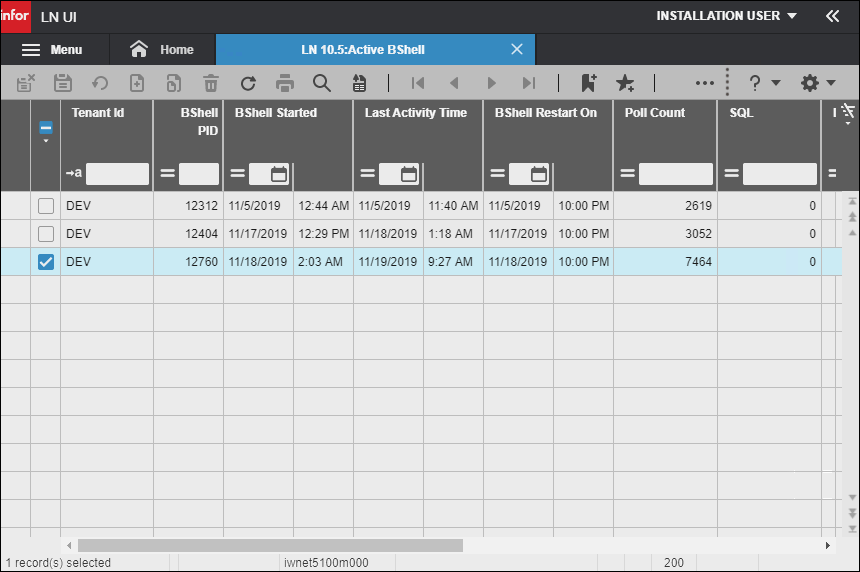Open the dropdown under the select-all checkbox

(x=46, y=141)
